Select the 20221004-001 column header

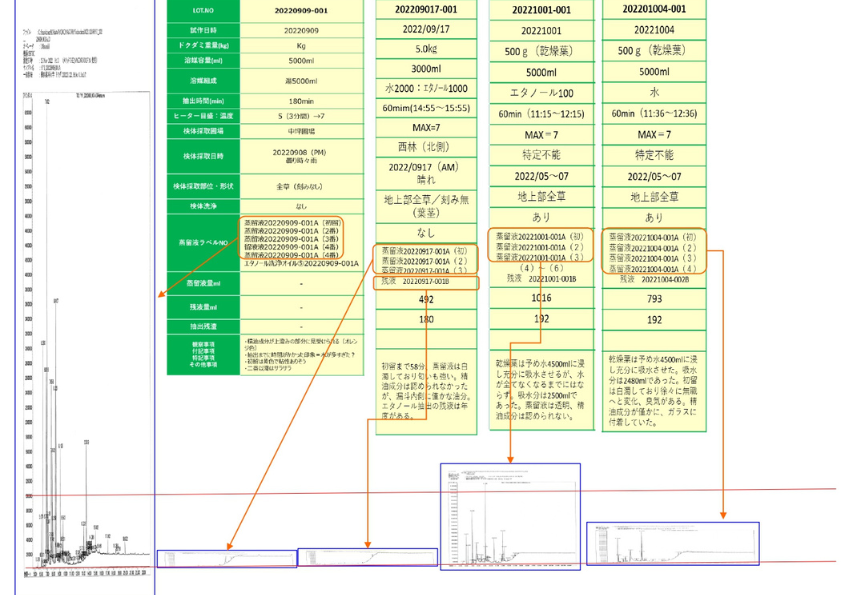[x=654, y=9]
